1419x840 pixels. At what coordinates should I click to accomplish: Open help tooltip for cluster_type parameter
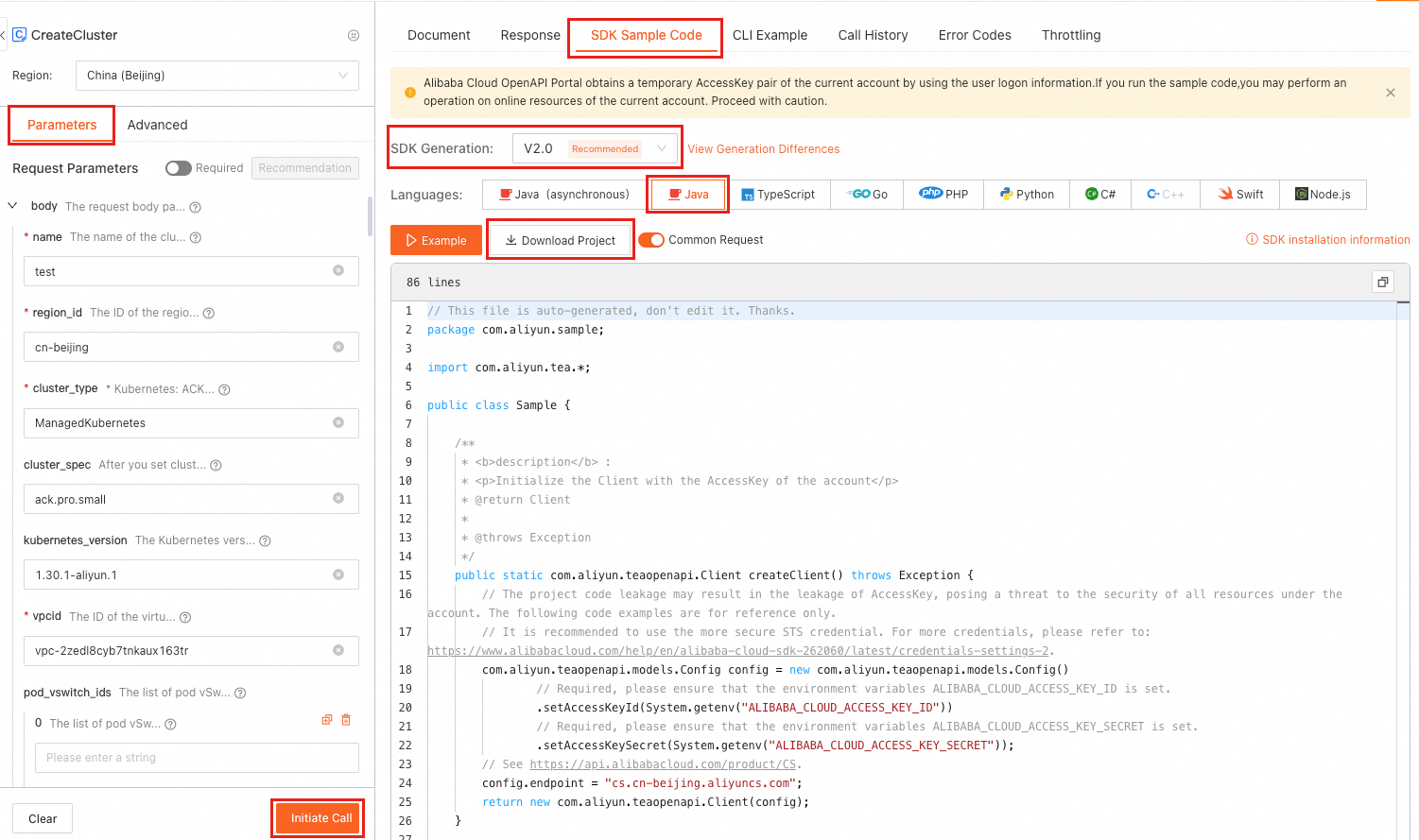pos(224,389)
